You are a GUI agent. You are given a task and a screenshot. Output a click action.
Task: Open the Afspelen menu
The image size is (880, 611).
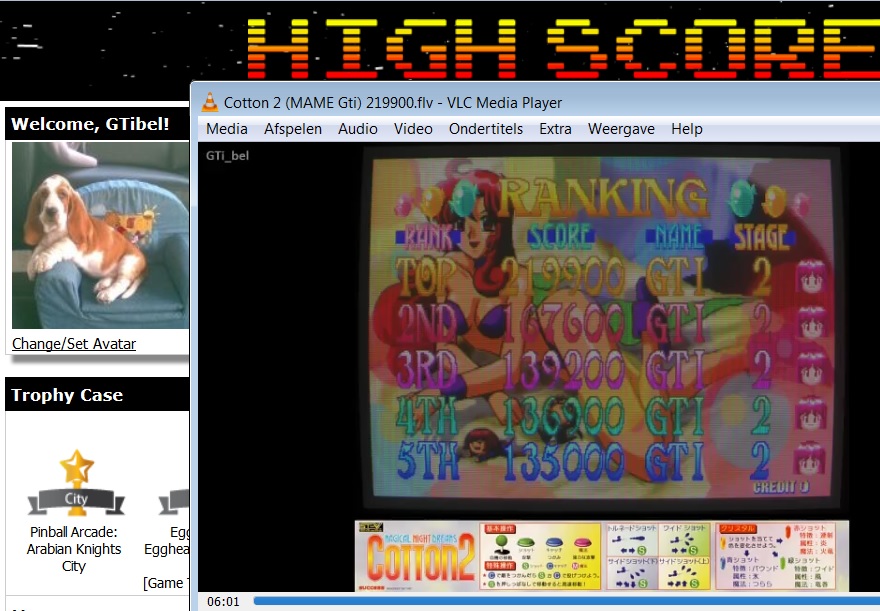(x=293, y=129)
